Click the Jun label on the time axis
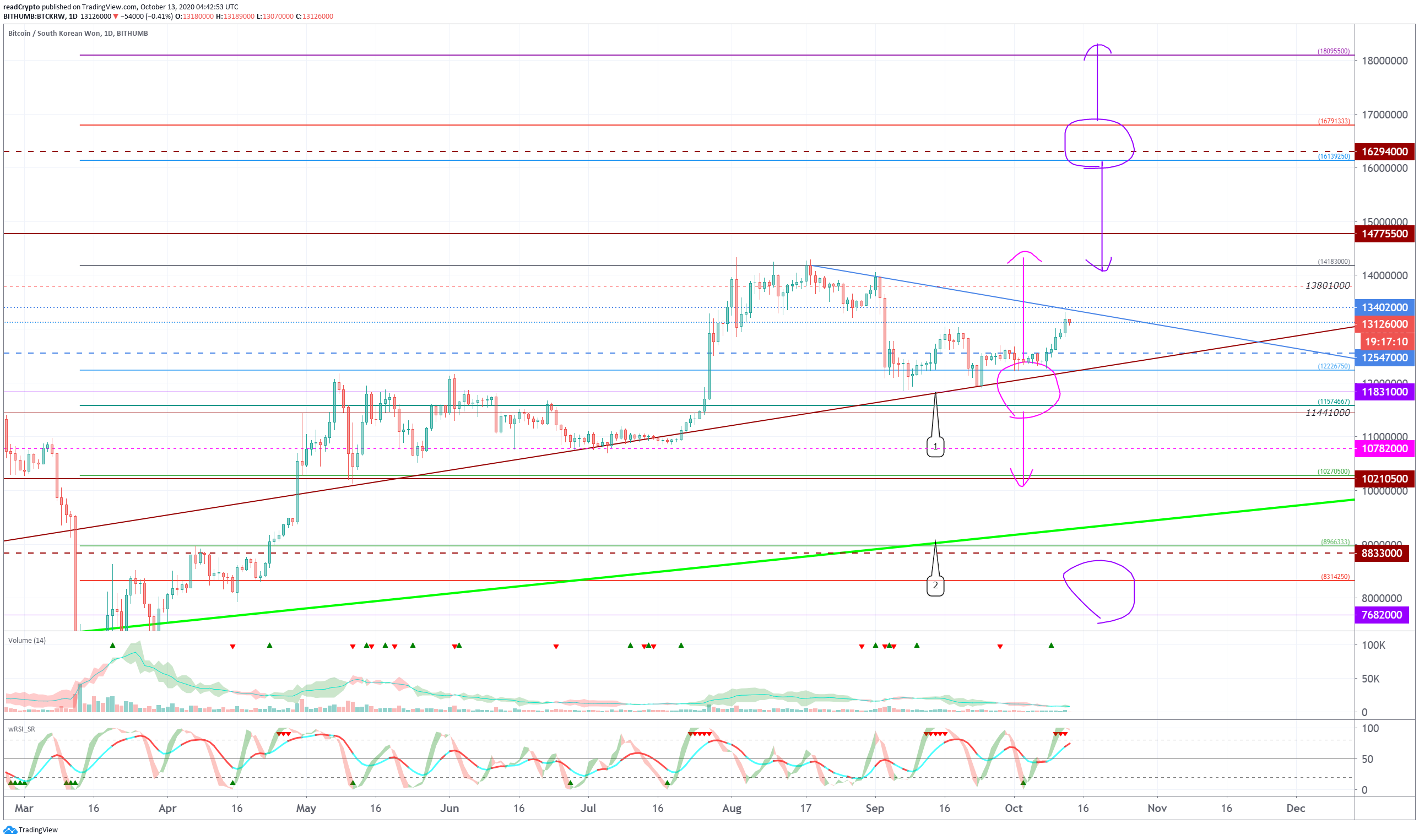 tap(449, 808)
